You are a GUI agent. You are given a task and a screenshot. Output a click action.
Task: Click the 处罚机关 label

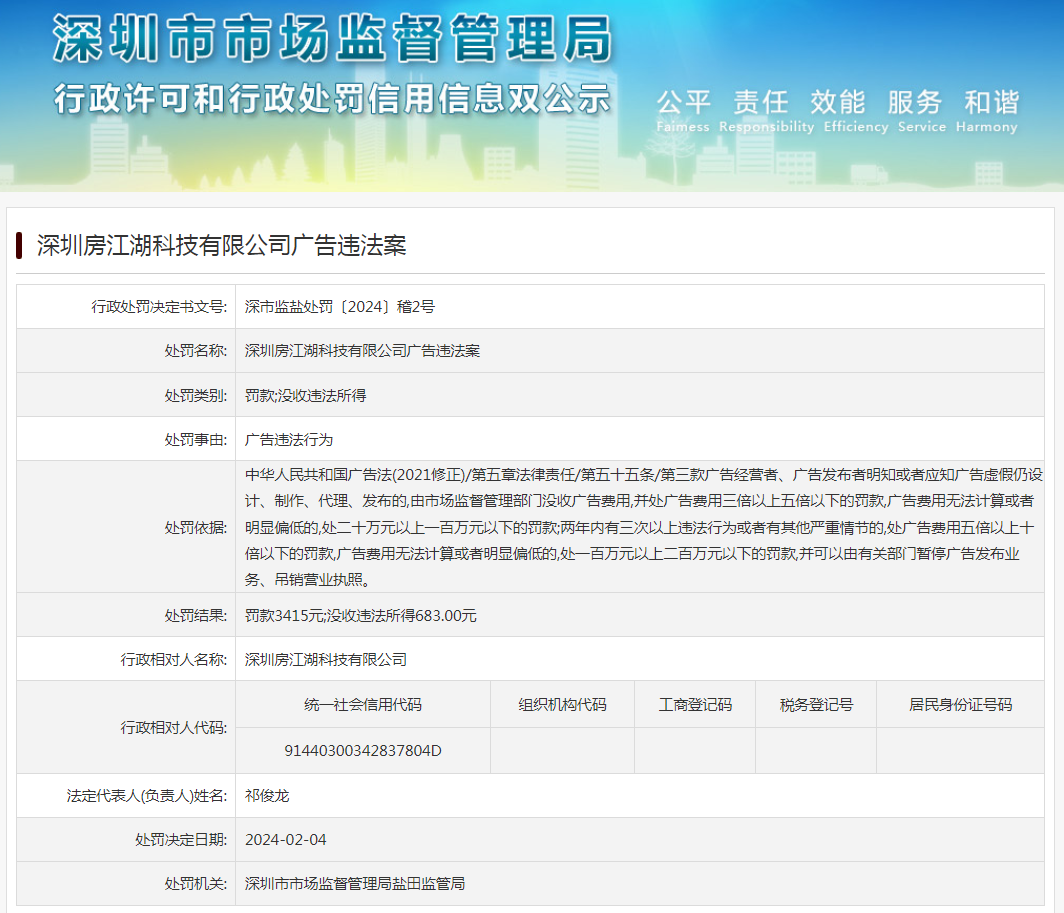tap(195, 884)
